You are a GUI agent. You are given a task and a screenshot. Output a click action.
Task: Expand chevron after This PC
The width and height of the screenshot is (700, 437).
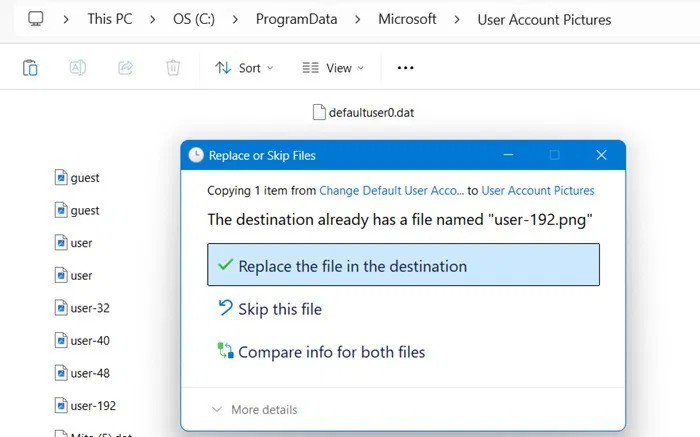click(153, 20)
